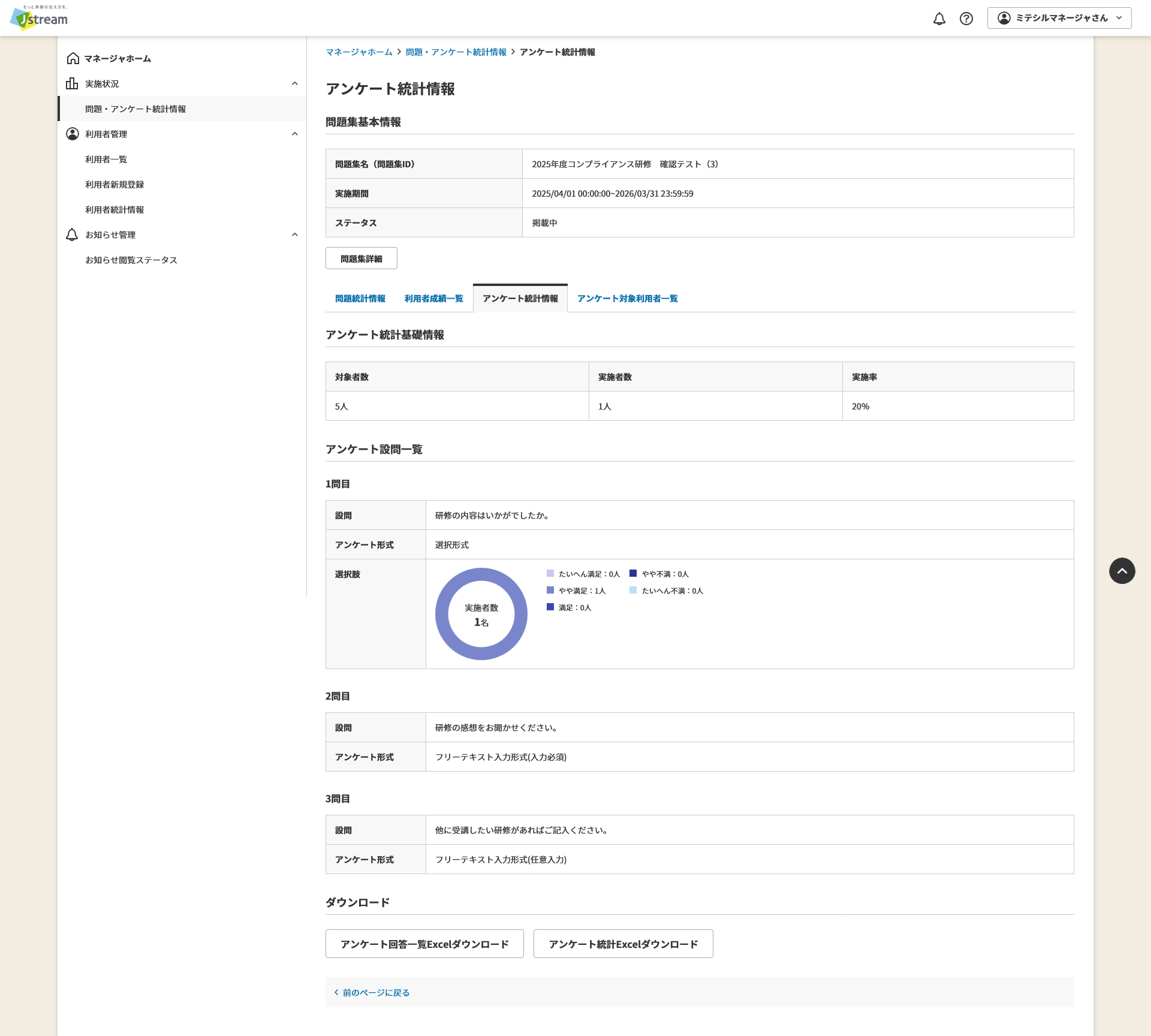Open the ミテシルマネージャさん user dropdown
Viewport: 1151px width, 1036px height.
pyautogui.click(x=1059, y=18)
